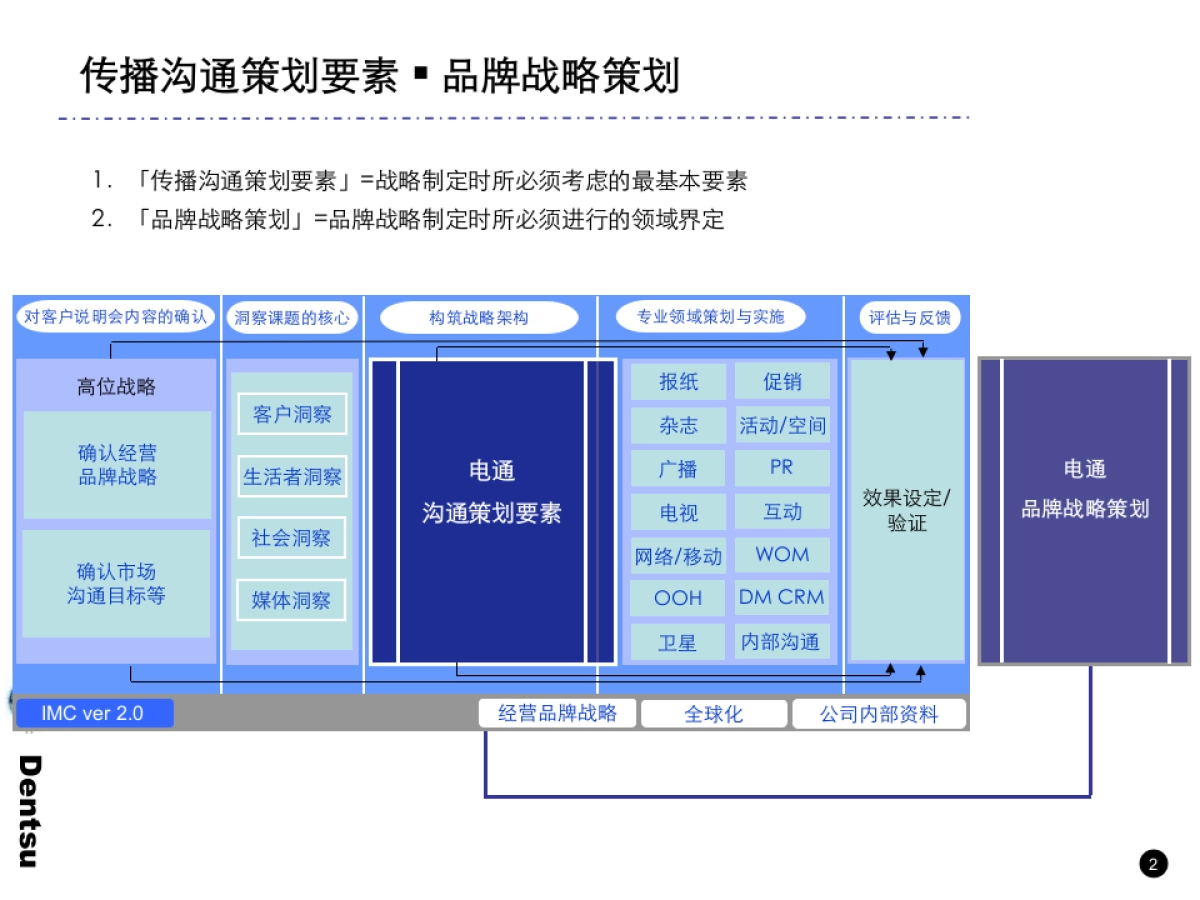Viewport: 1200px width, 900px height.
Task: Select the 网络/移动 media box
Action: [x=679, y=555]
